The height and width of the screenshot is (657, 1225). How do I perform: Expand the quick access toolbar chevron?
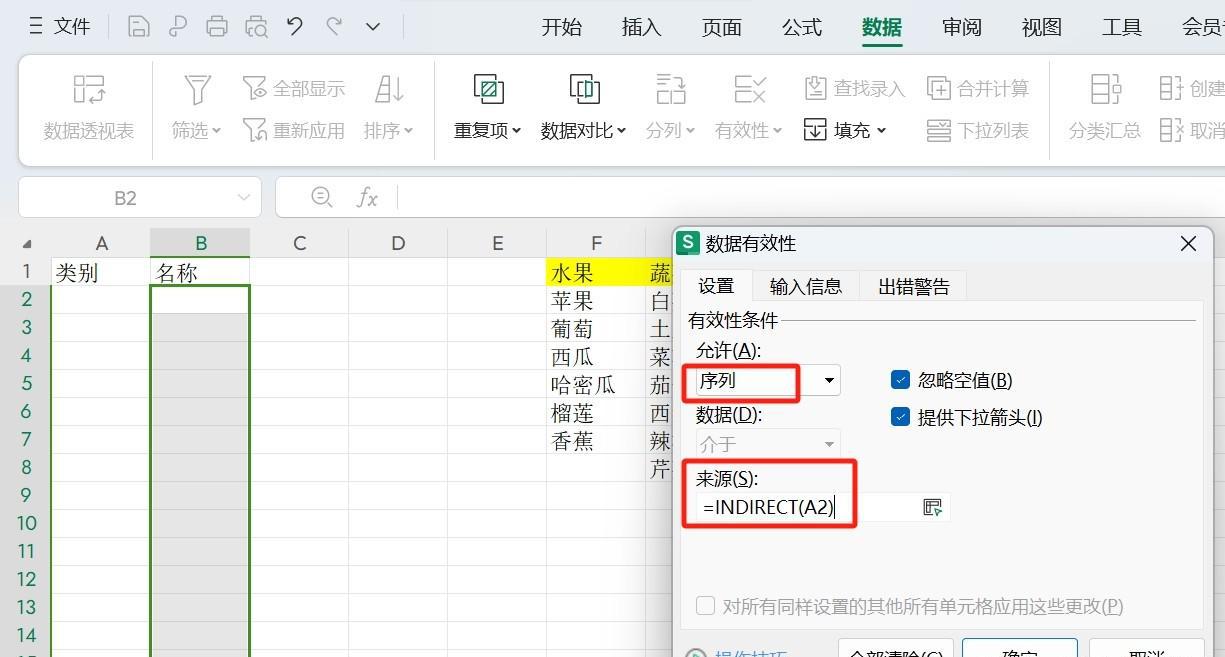point(373,27)
